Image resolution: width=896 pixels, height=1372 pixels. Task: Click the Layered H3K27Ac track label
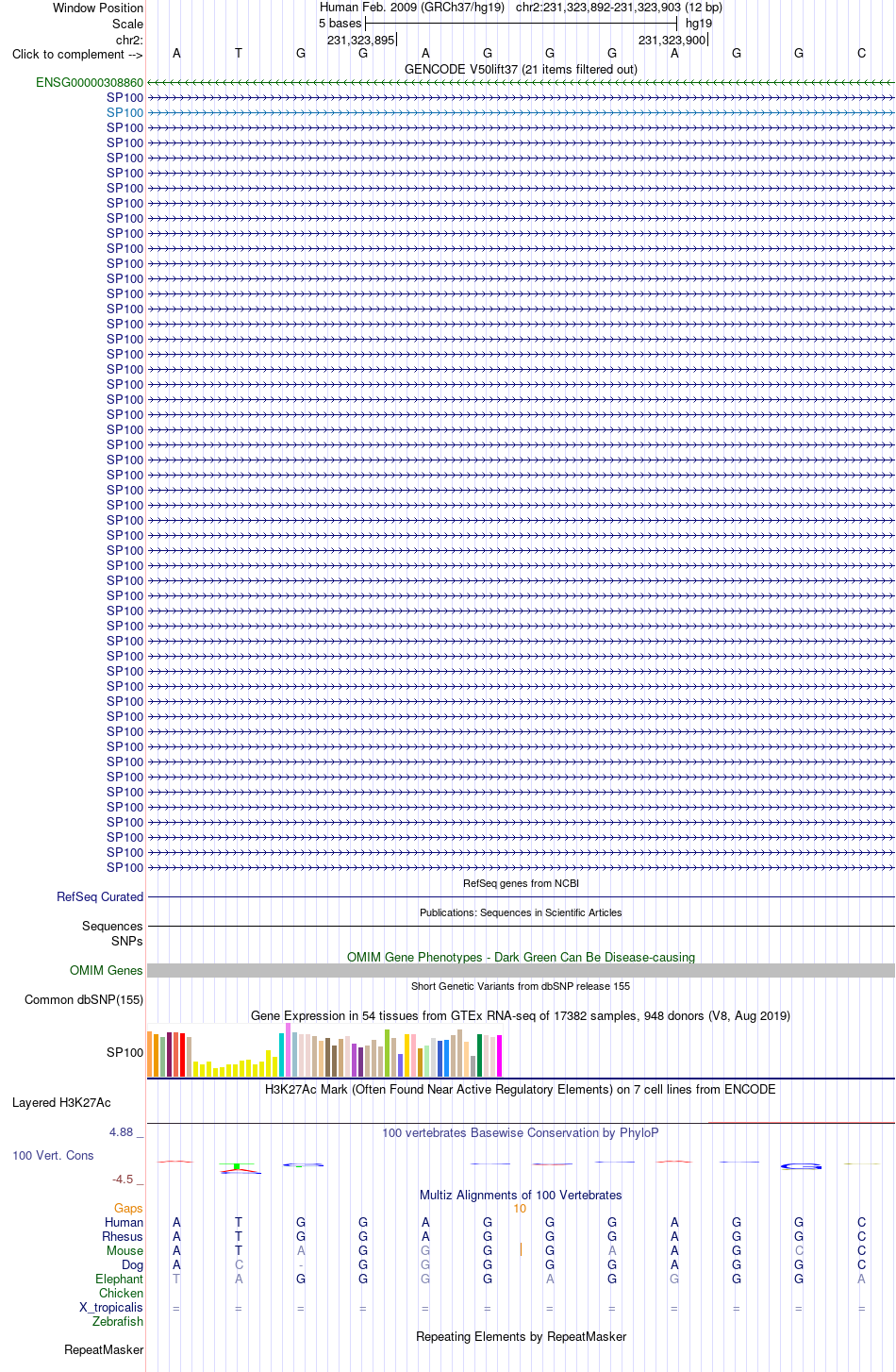point(61,1103)
